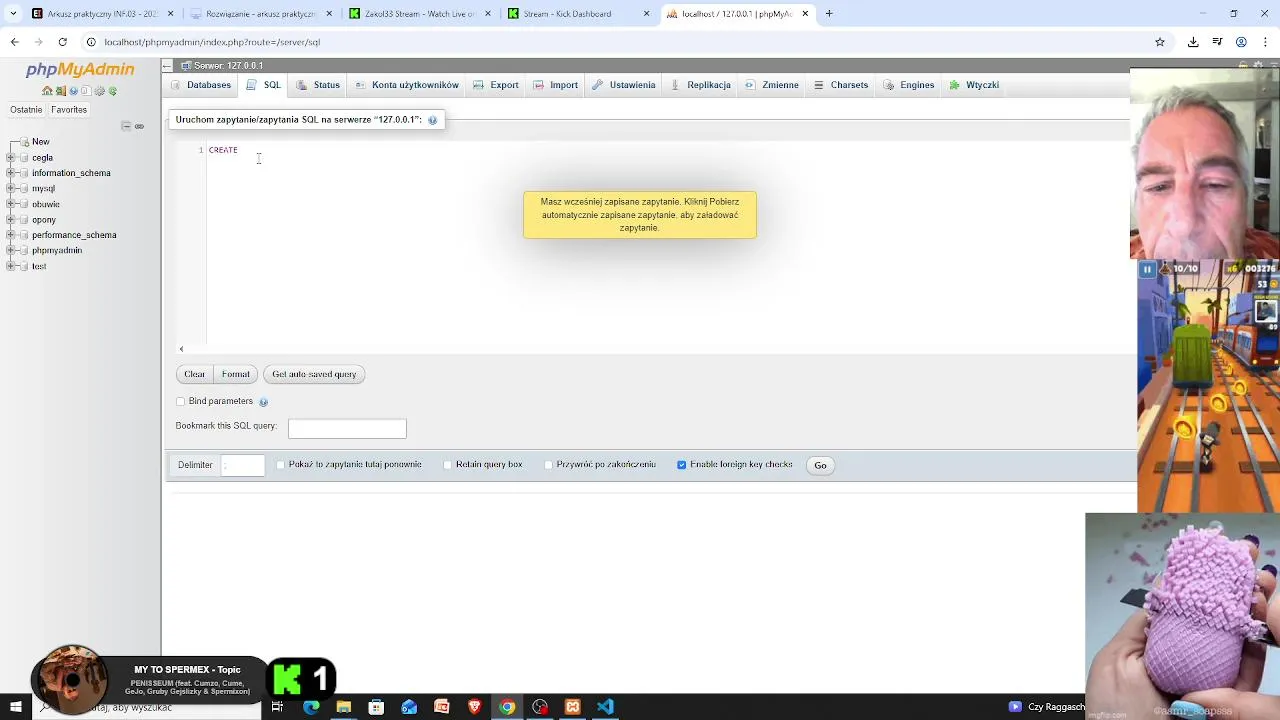Switch to the Ostatnie navigation tab
This screenshot has width=1280, height=720.
[x=26, y=110]
